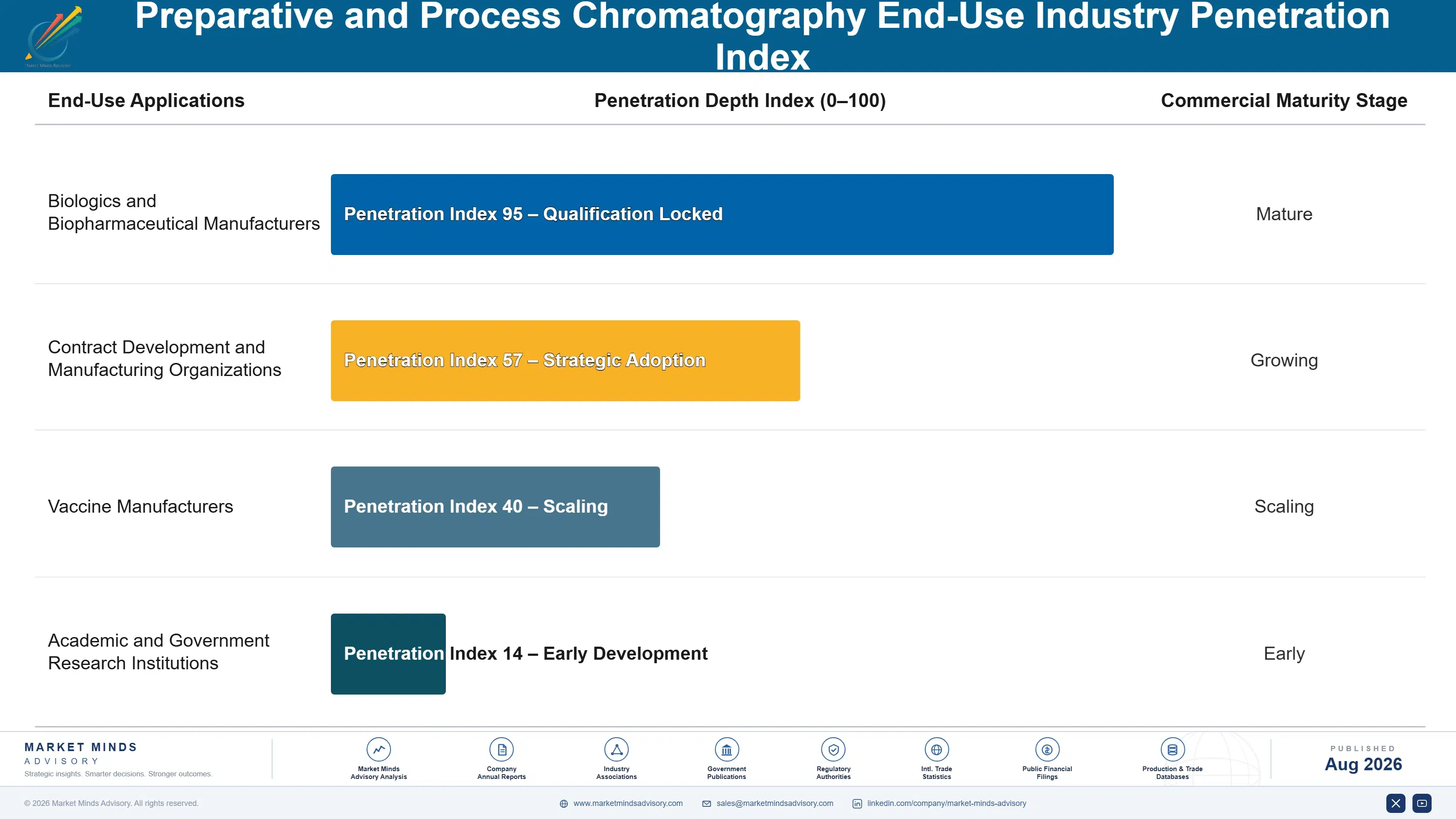The height and width of the screenshot is (819, 1456).
Task: Click the Public Financial Filings icon
Action: [x=1047, y=749]
